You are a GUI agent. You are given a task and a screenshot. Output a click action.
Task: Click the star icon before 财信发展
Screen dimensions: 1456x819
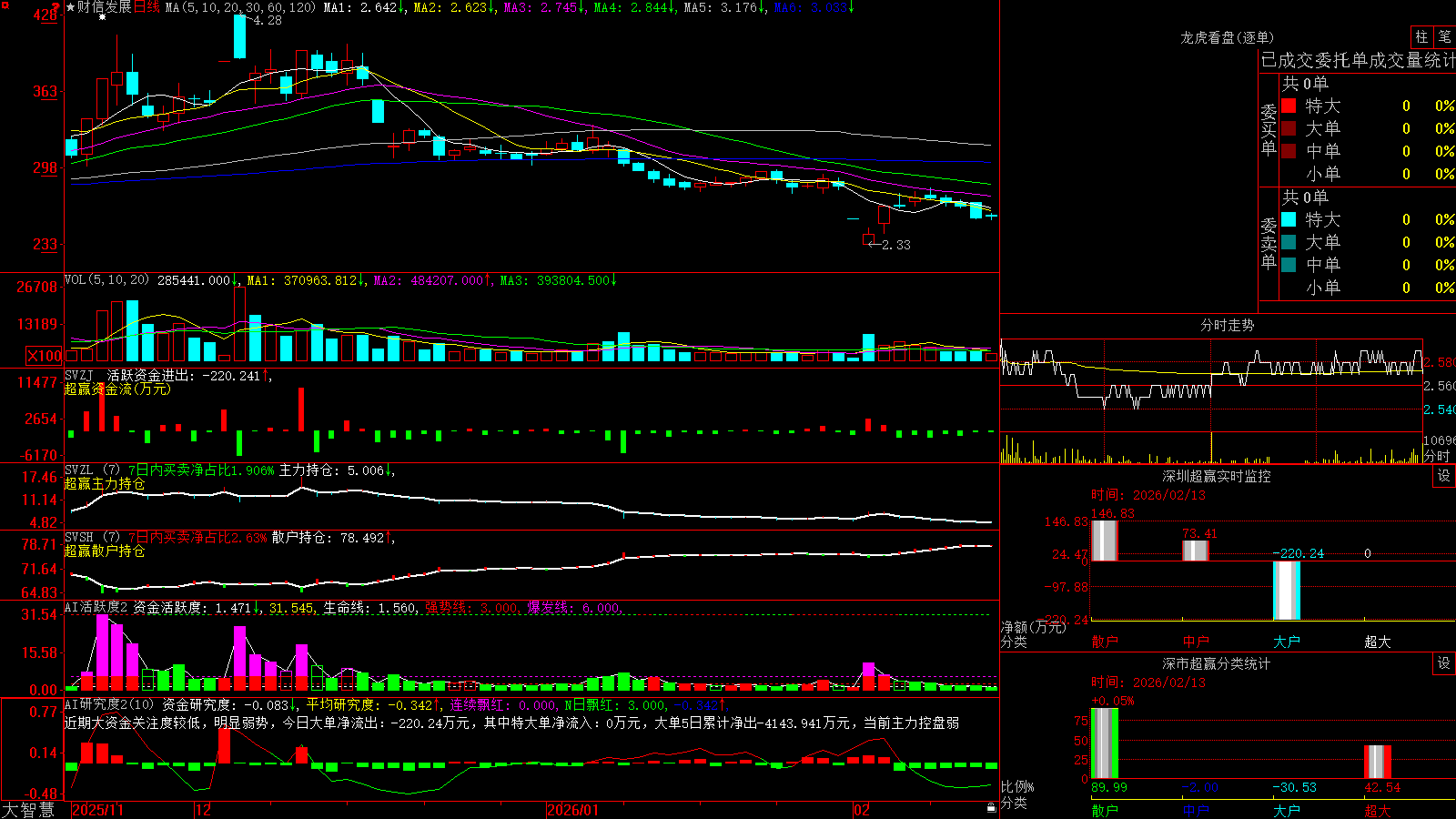pos(70,7)
